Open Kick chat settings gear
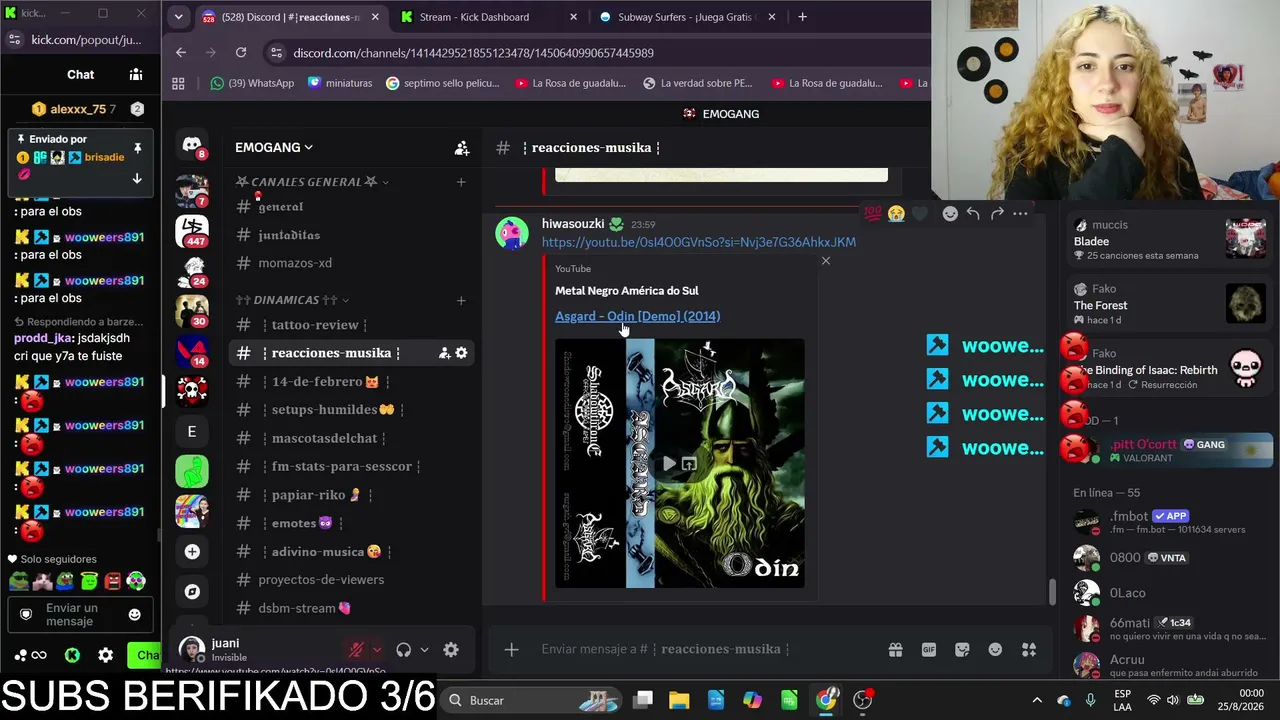Screen dimensions: 1280x720 coord(105,656)
